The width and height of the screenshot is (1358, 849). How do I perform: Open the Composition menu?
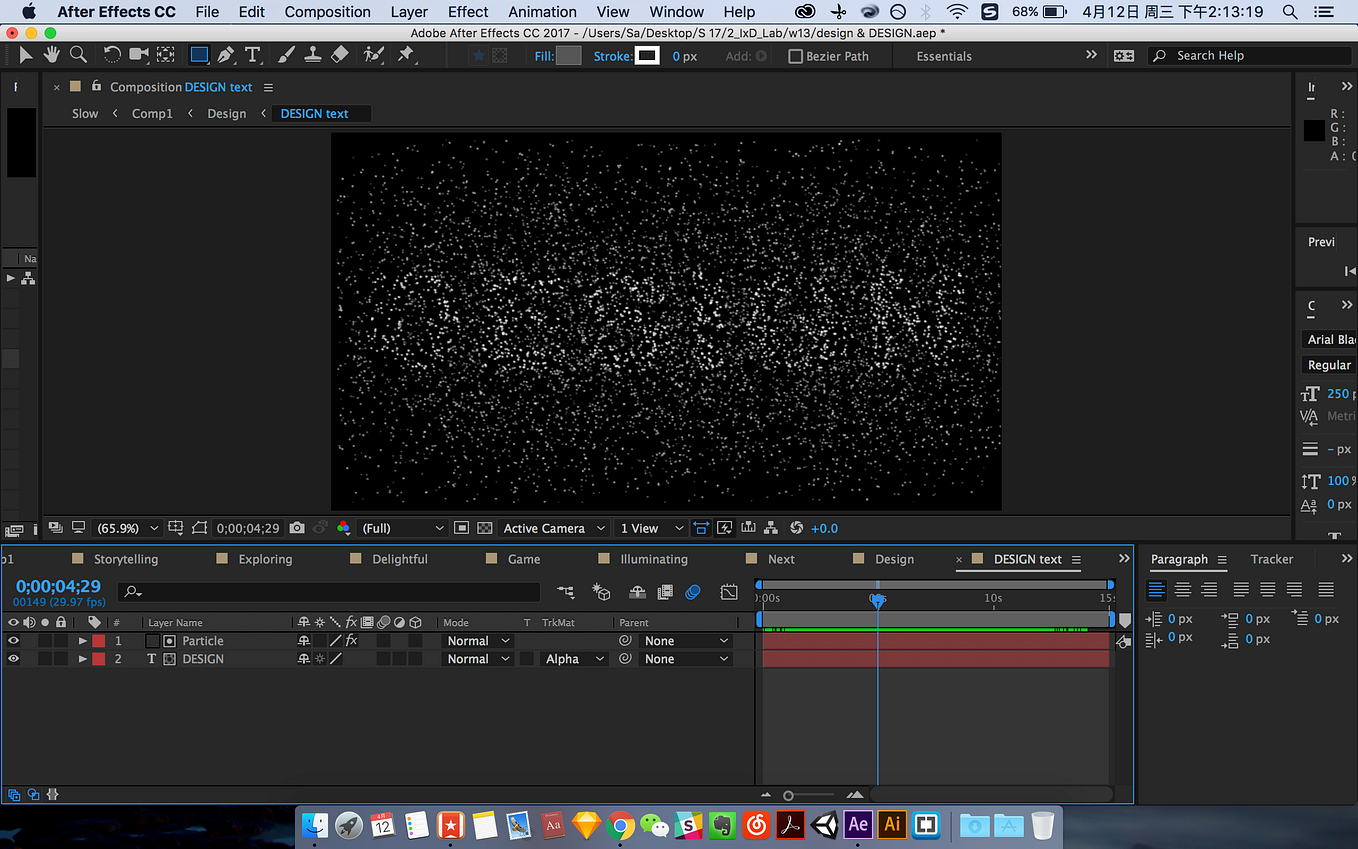[x=327, y=12]
